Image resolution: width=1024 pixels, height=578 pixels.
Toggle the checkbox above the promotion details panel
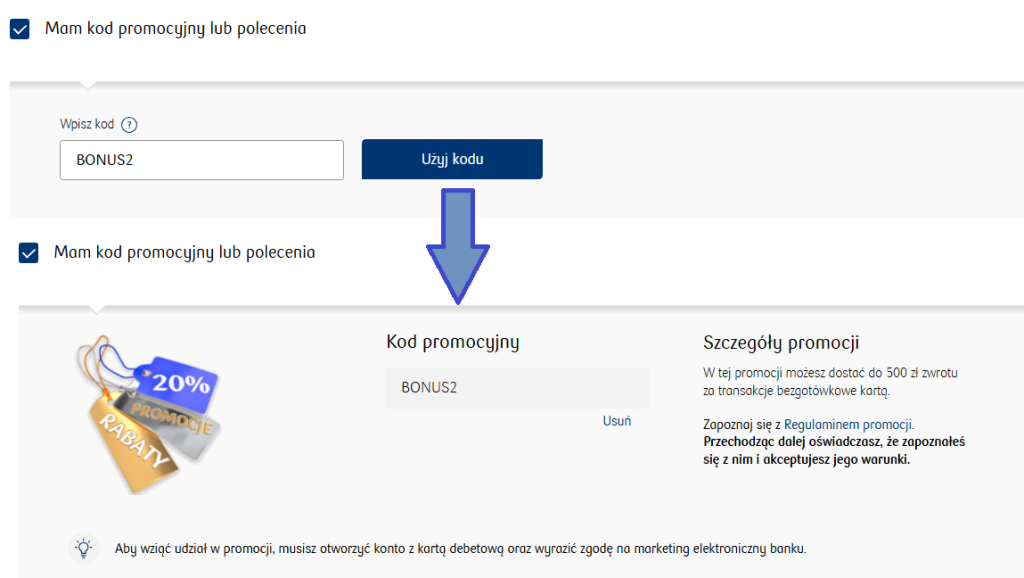[29, 253]
